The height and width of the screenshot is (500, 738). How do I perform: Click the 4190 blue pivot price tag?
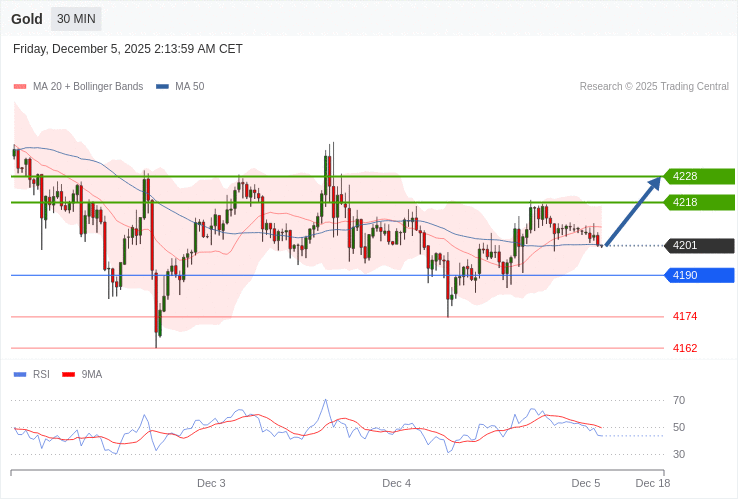pos(699,275)
